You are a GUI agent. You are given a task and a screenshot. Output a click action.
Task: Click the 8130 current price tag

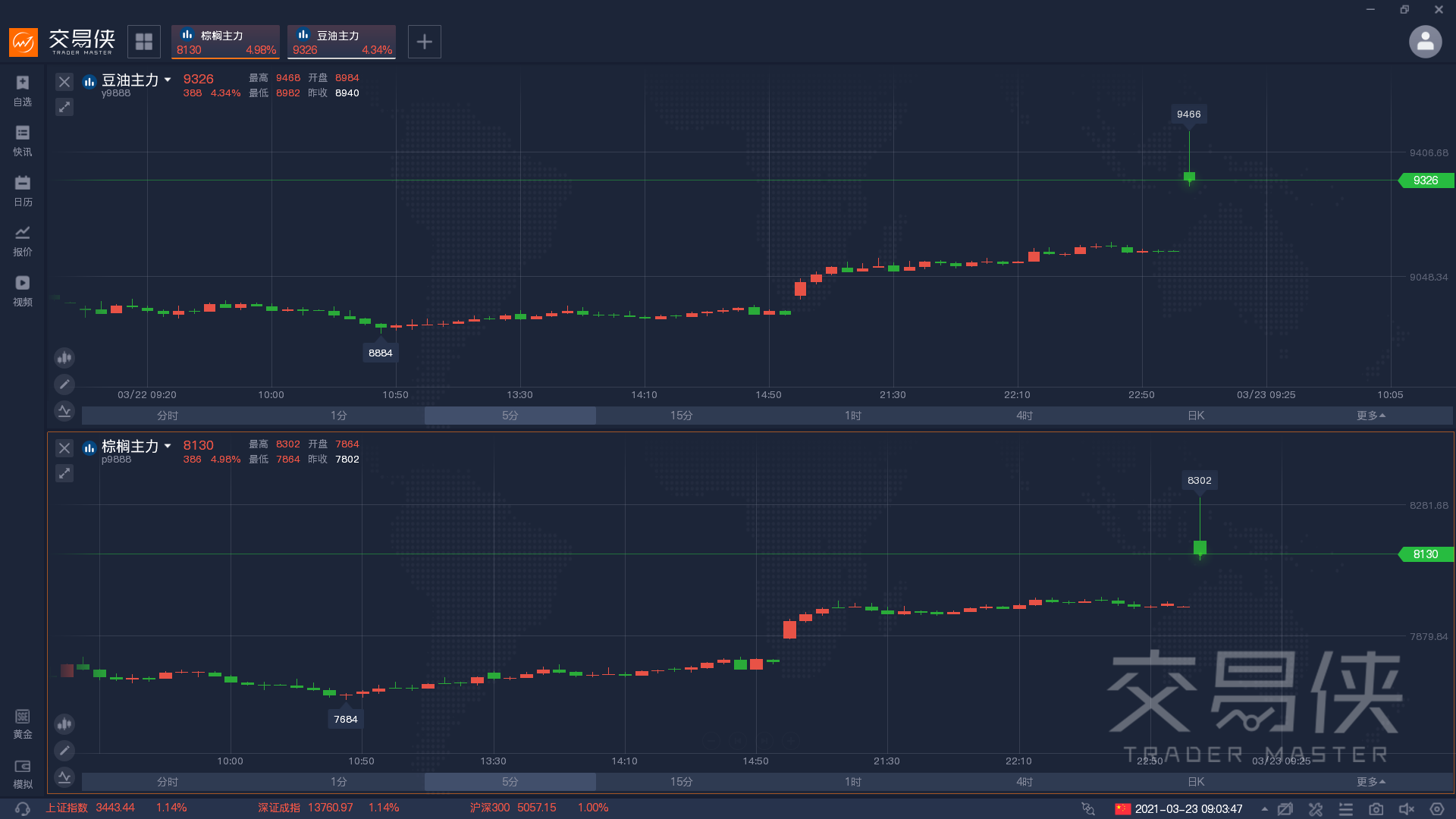[1426, 554]
